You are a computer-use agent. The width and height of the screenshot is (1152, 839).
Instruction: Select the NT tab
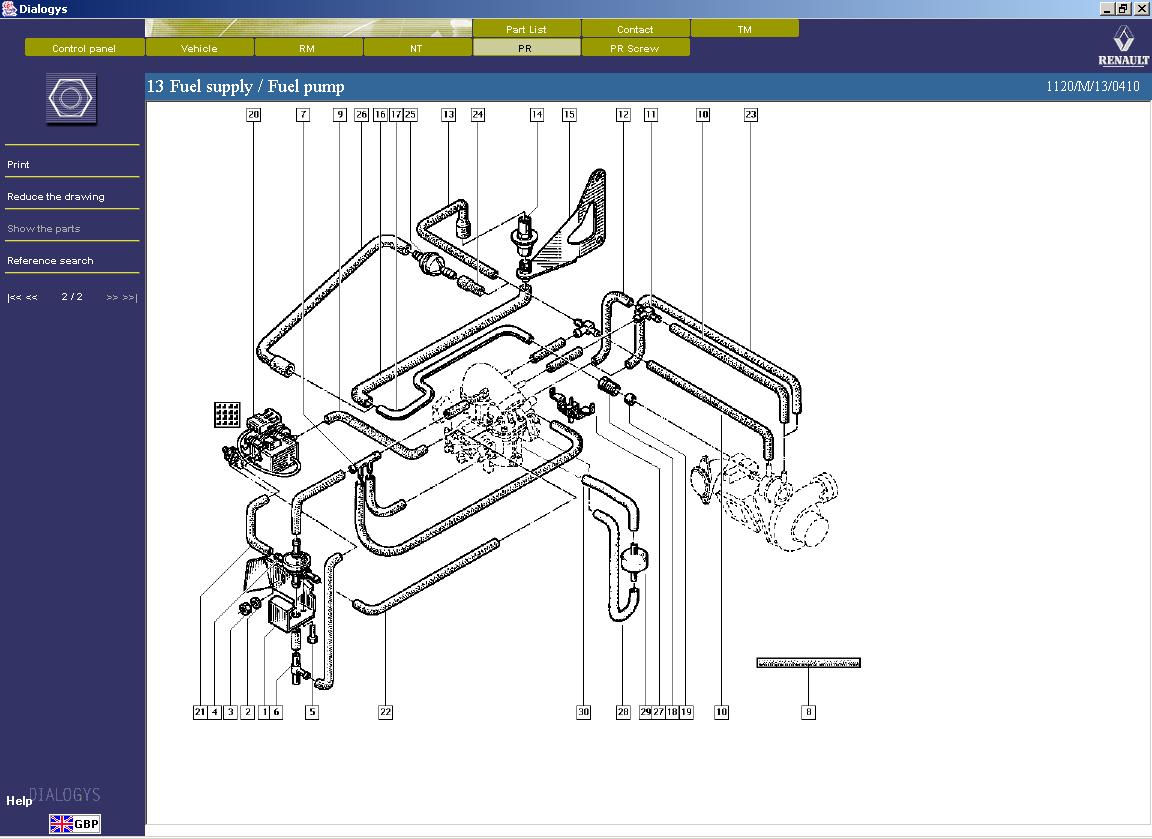click(417, 48)
